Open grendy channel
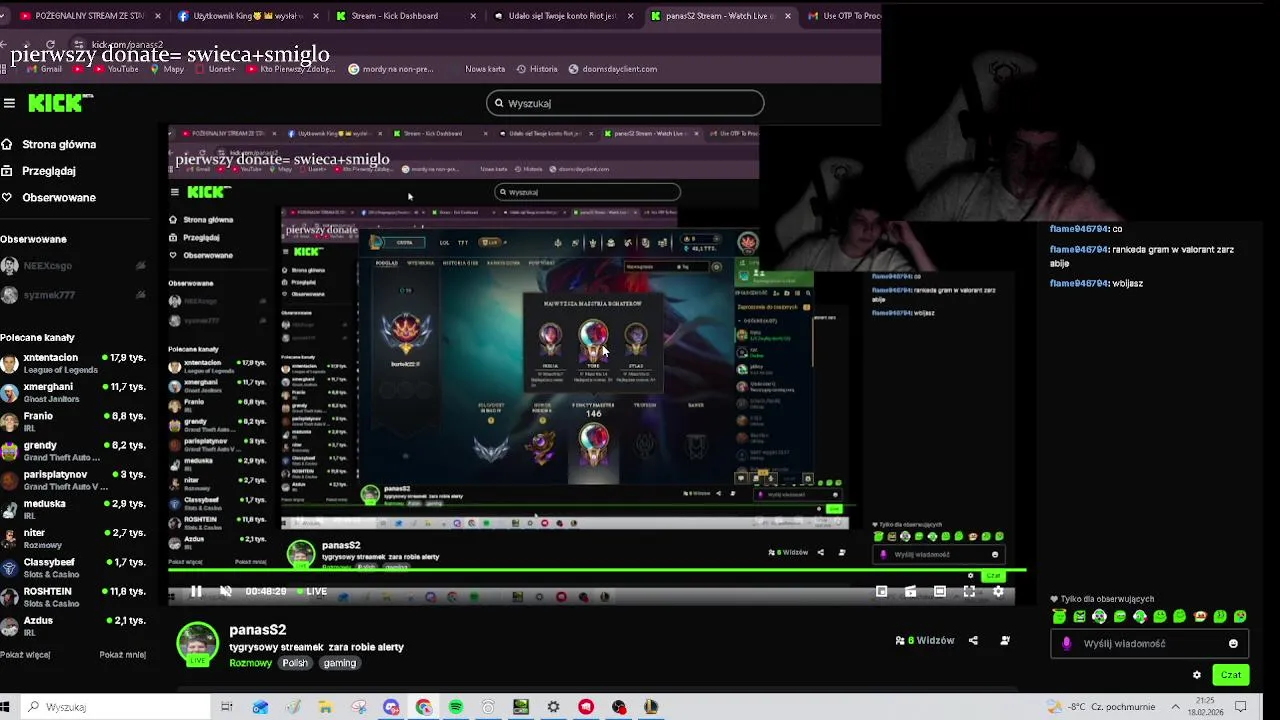The image size is (1280, 720). [74, 451]
